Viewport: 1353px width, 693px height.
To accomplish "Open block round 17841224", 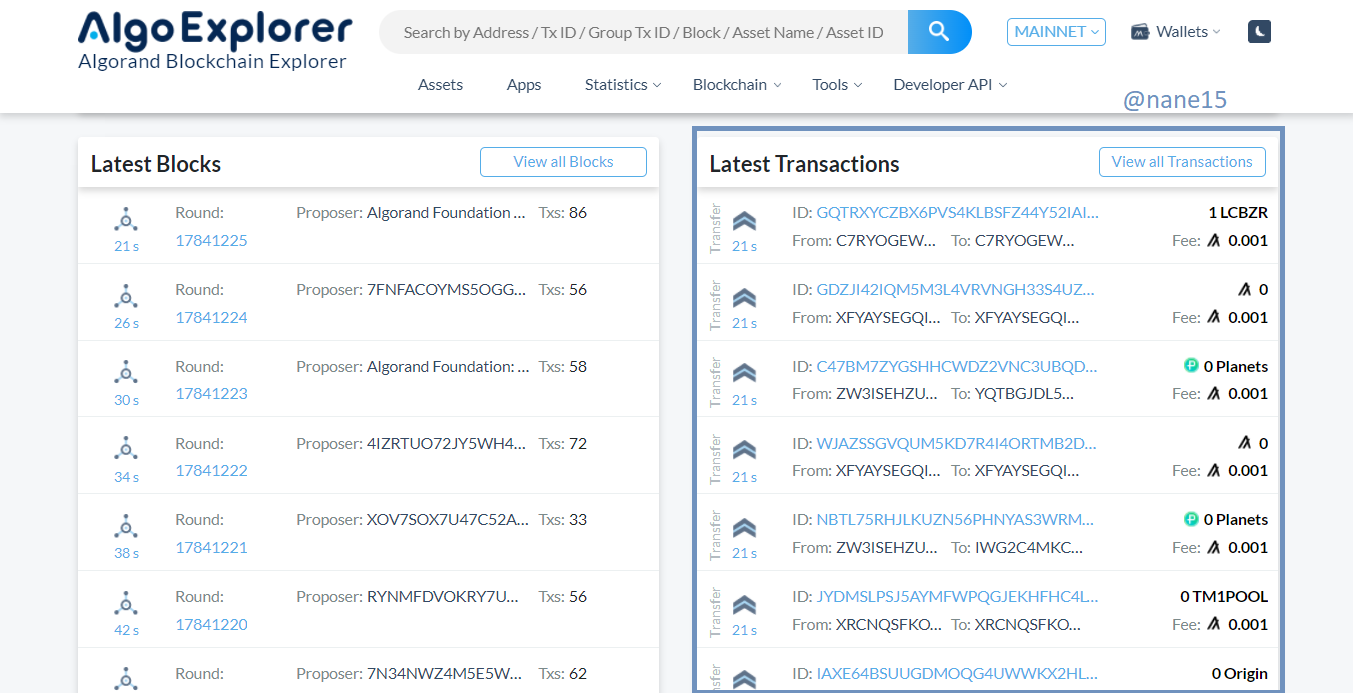I will pos(212,317).
